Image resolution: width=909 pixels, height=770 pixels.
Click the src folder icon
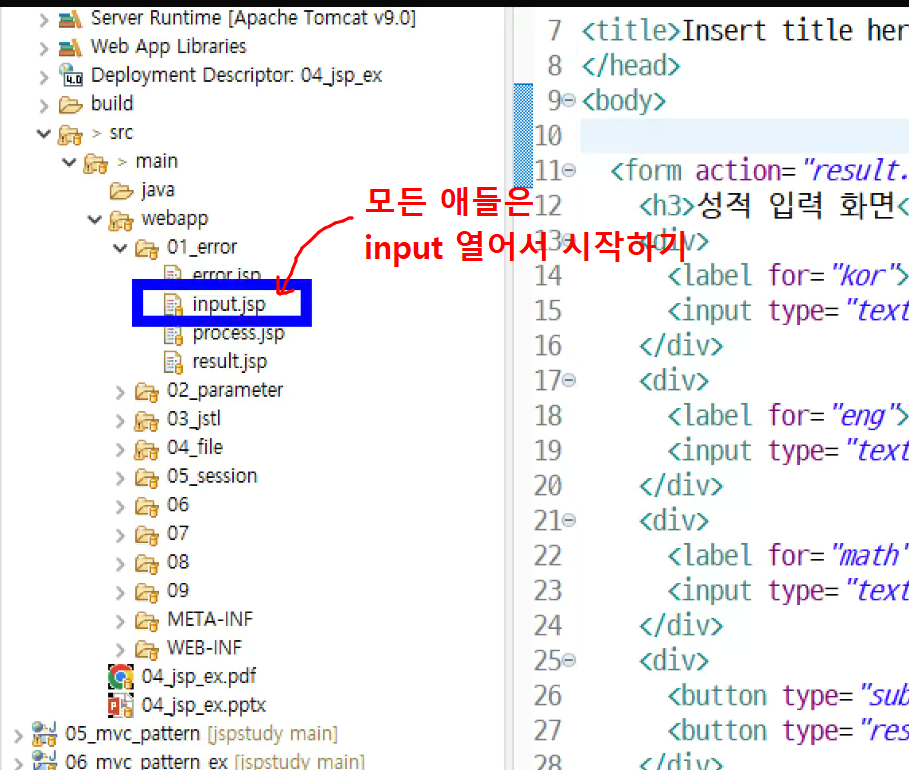(70, 135)
